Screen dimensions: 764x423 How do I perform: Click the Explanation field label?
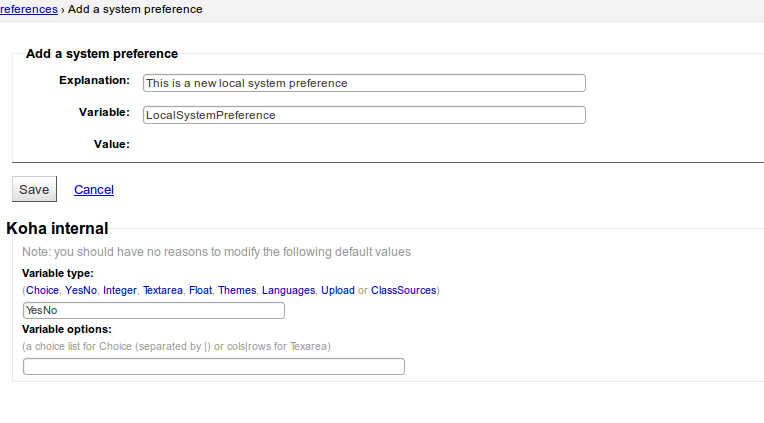click(x=94, y=79)
